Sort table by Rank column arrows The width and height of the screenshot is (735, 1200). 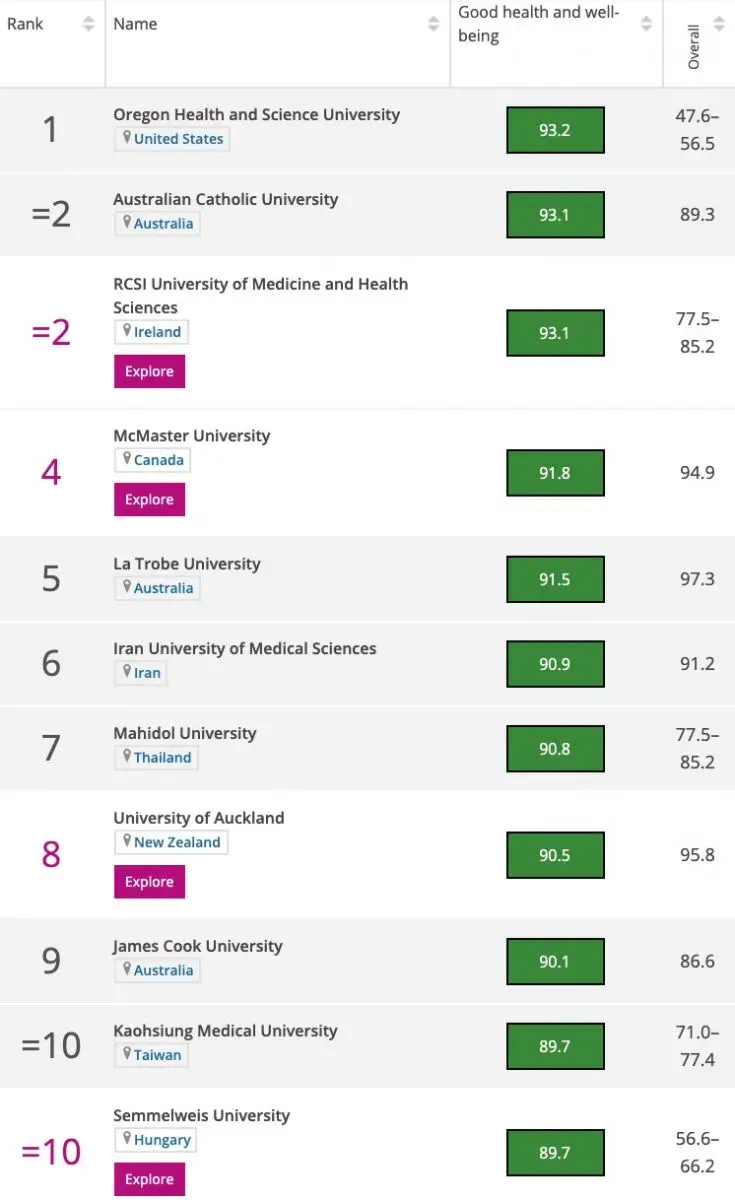(88, 24)
